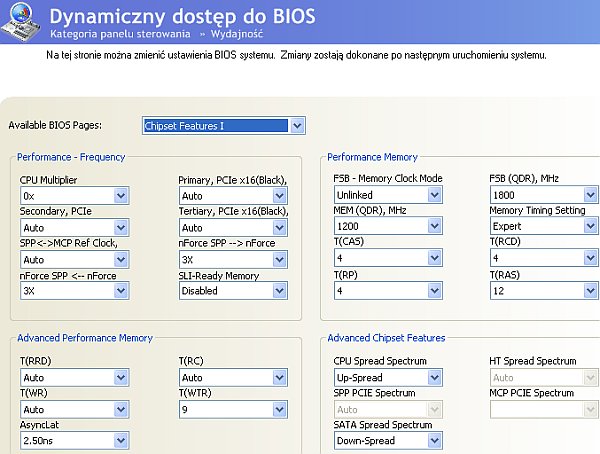Click the Kategoria panelu sterowania breadcrumb
The width and height of the screenshot is (600, 454).
coord(107,34)
